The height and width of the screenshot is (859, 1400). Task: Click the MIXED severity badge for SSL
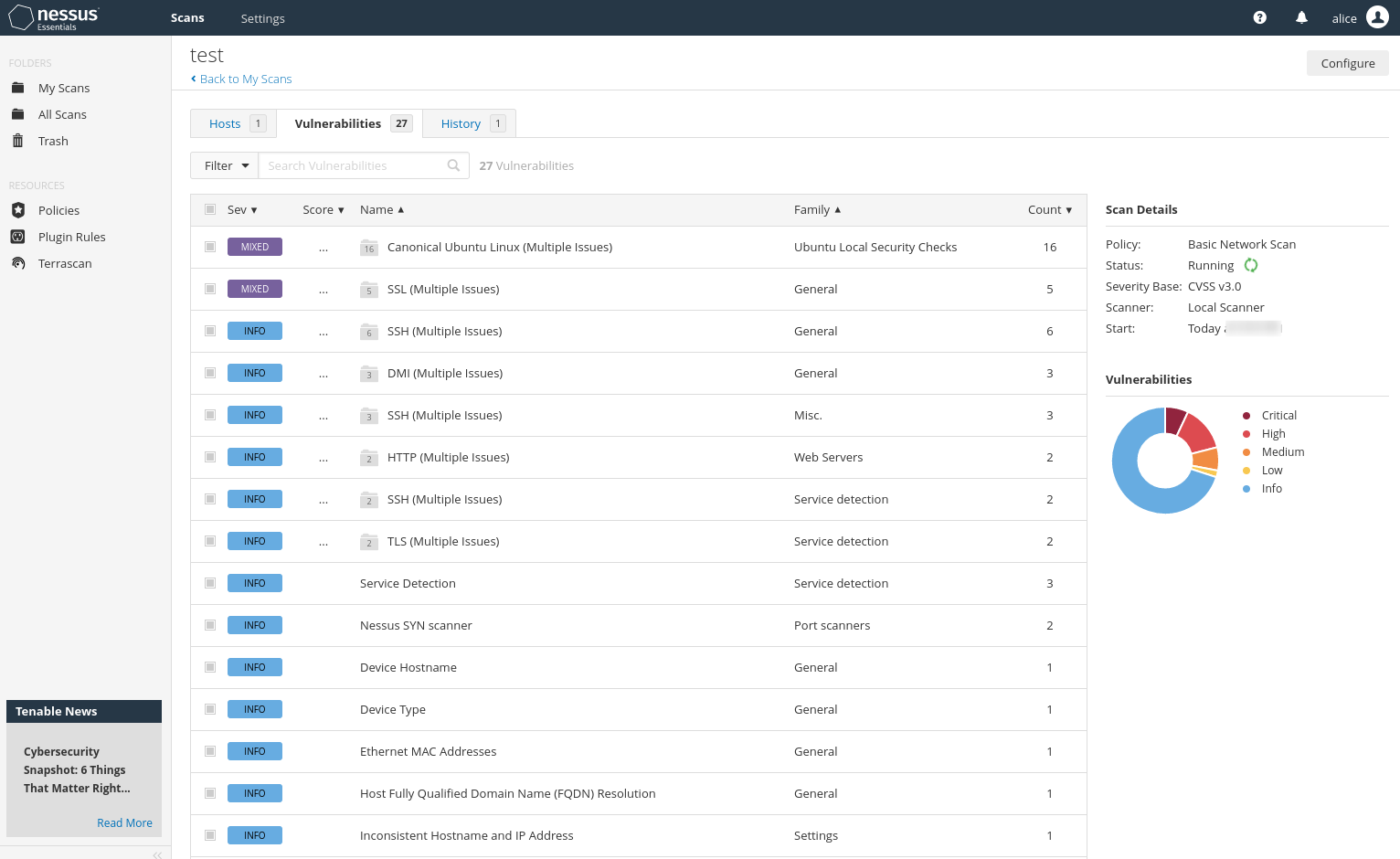tap(255, 289)
